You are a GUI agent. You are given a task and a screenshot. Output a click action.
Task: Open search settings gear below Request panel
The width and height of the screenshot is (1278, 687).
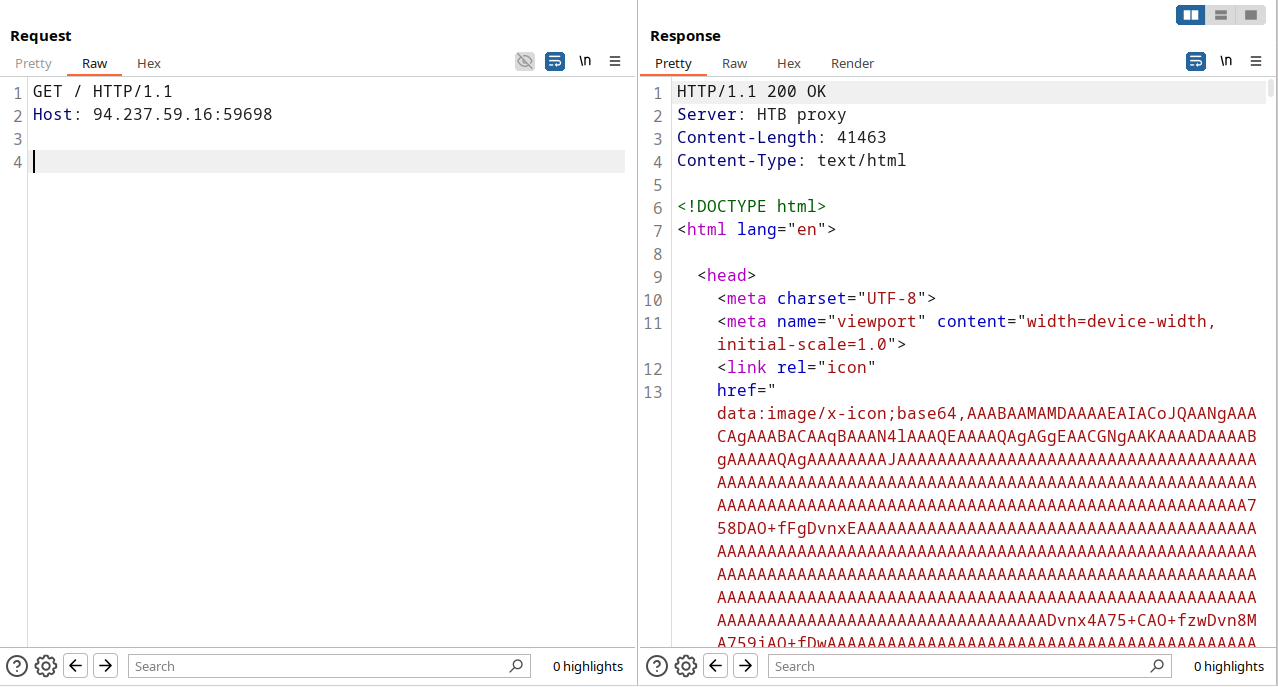click(x=45, y=666)
